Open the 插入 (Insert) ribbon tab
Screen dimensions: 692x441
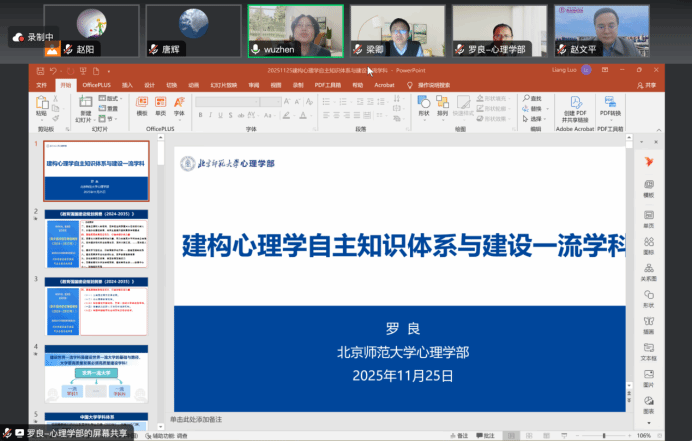tap(128, 86)
